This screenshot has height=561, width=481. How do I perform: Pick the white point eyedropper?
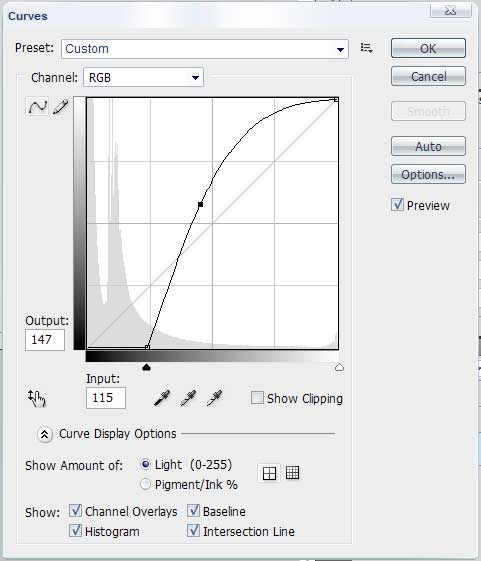[214, 398]
